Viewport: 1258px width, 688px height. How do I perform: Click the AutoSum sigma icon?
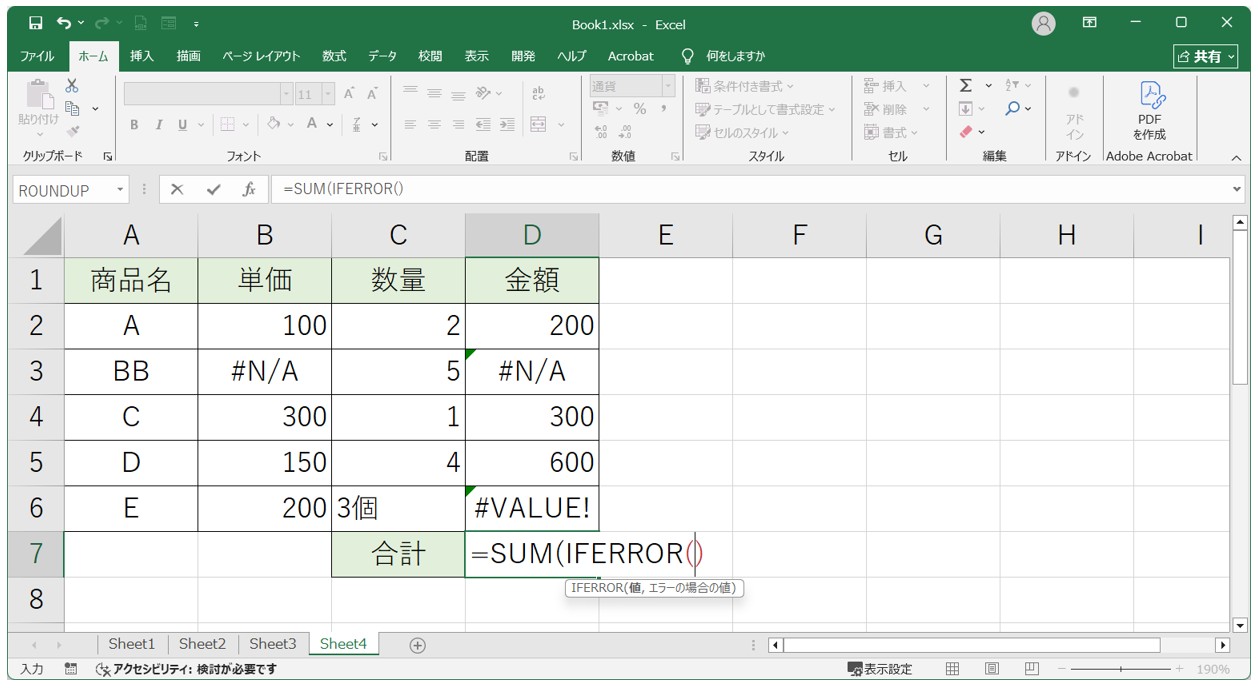pos(966,86)
